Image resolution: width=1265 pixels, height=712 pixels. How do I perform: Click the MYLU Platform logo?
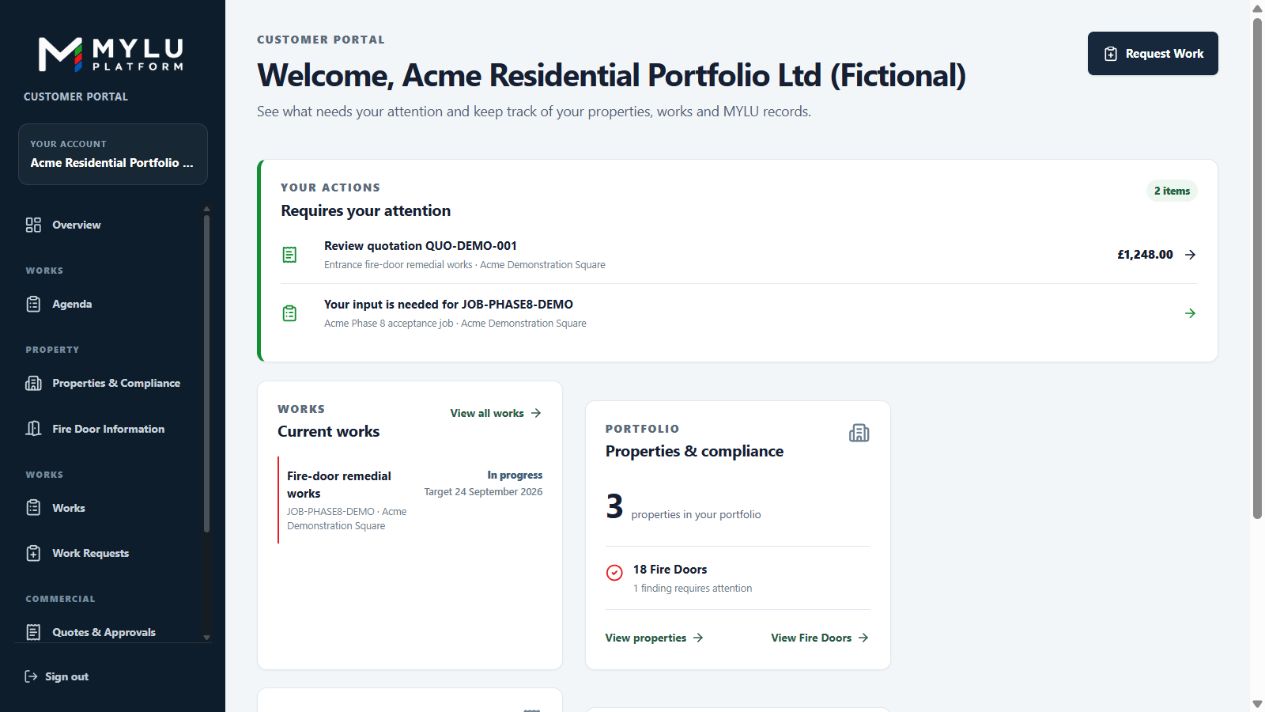coord(111,54)
